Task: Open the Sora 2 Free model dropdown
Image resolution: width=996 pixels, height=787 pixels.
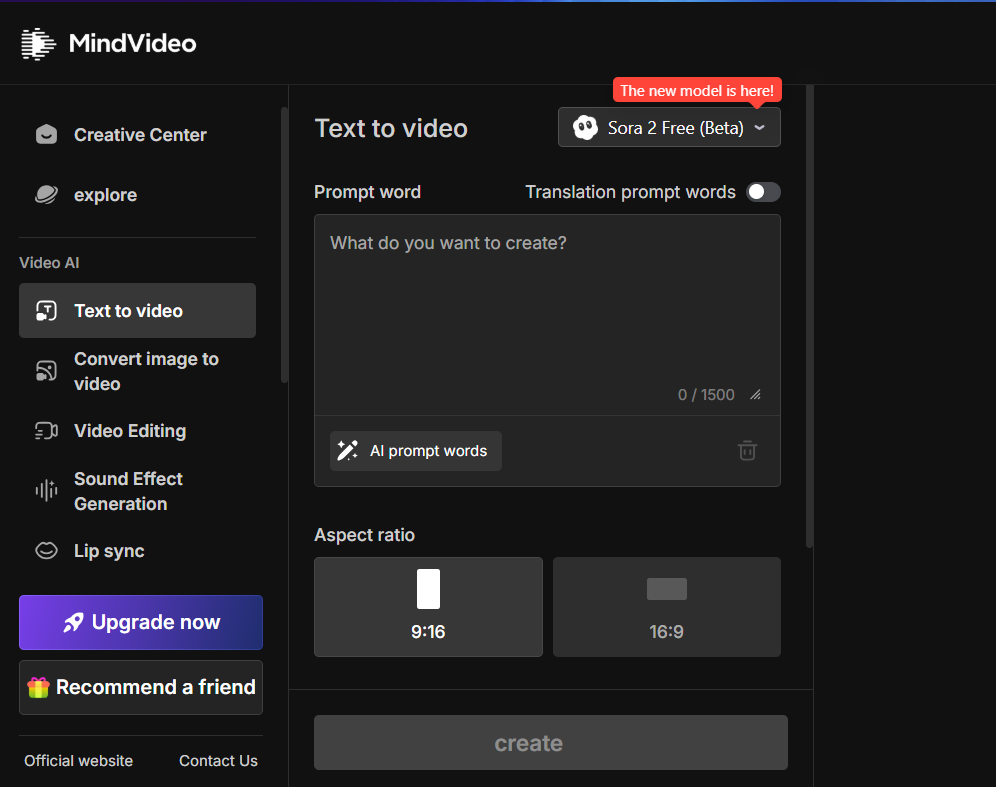Action: [x=669, y=128]
